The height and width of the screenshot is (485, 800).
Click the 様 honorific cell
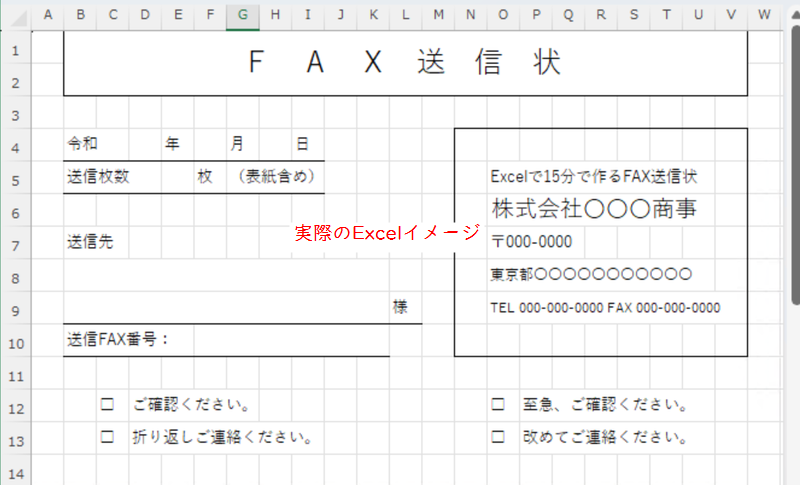[400, 307]
